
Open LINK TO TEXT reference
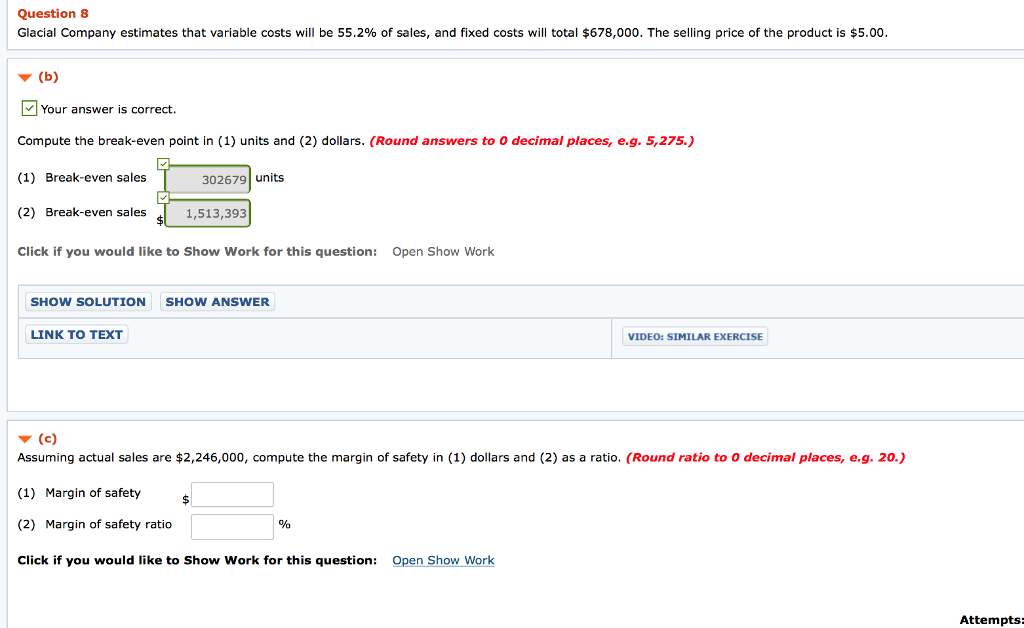[76, 334]
